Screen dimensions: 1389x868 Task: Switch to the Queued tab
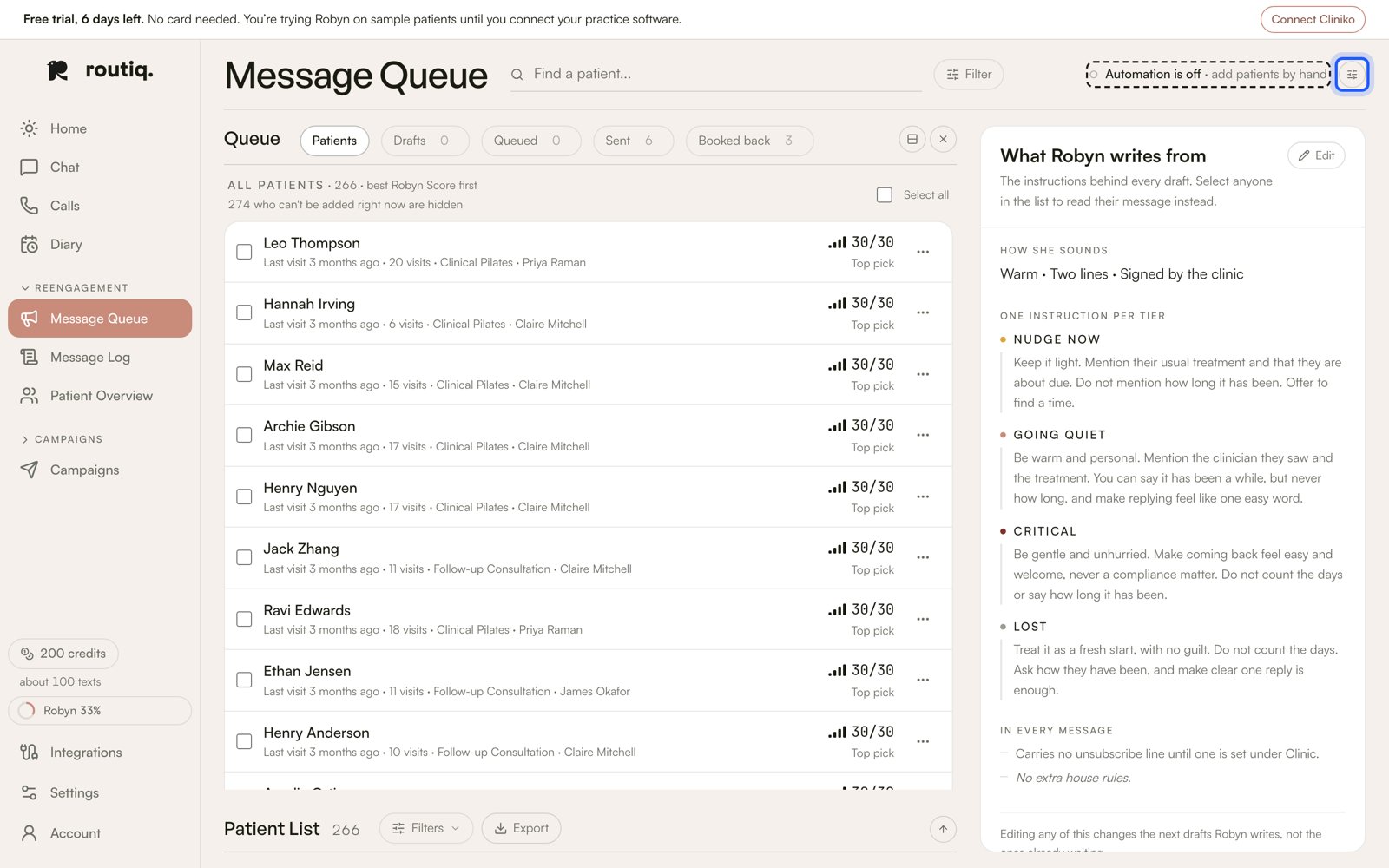(x=530, y=141)
